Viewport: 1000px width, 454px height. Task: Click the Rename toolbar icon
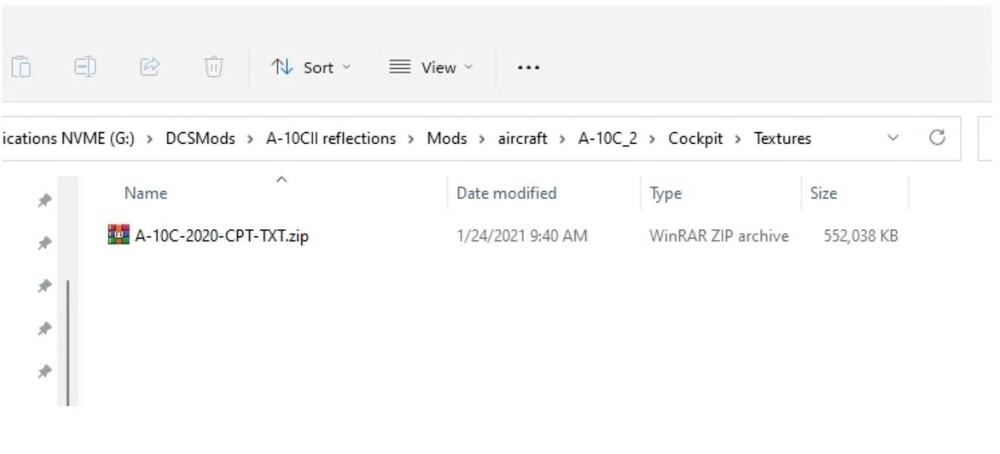[85, 67]
